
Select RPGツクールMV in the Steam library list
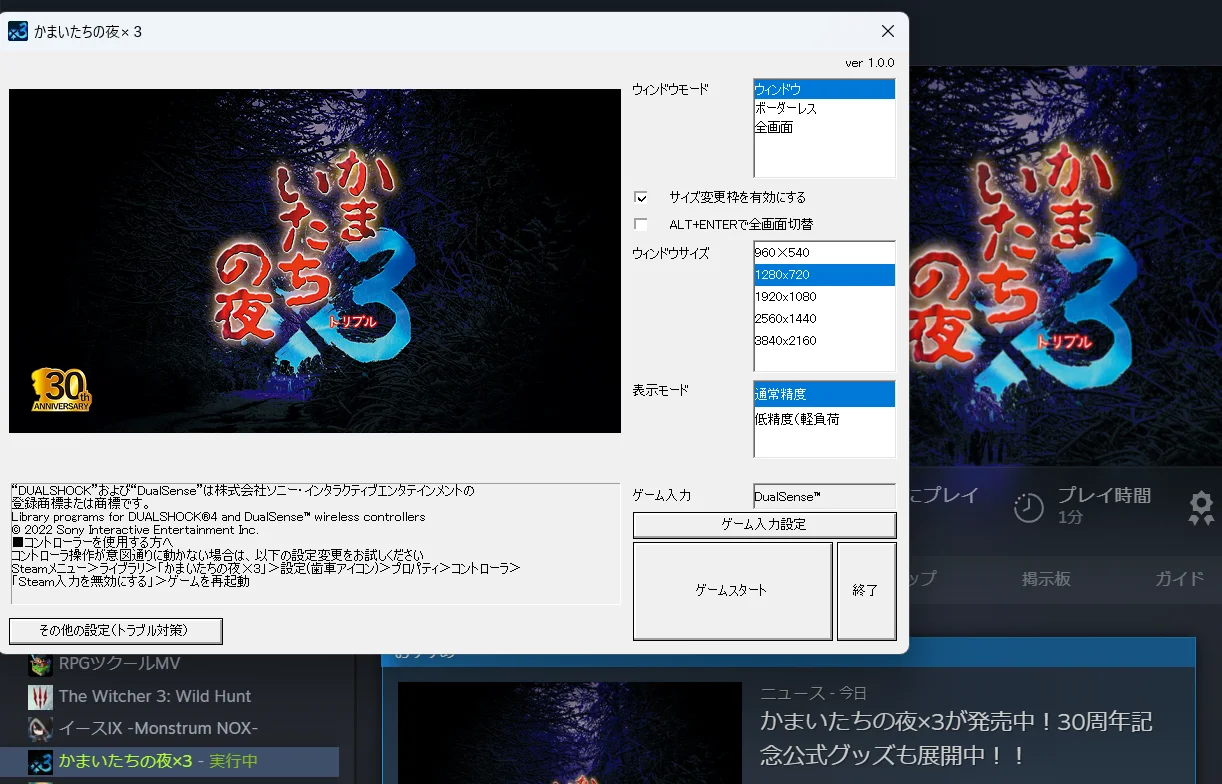(x=119, y=664)
